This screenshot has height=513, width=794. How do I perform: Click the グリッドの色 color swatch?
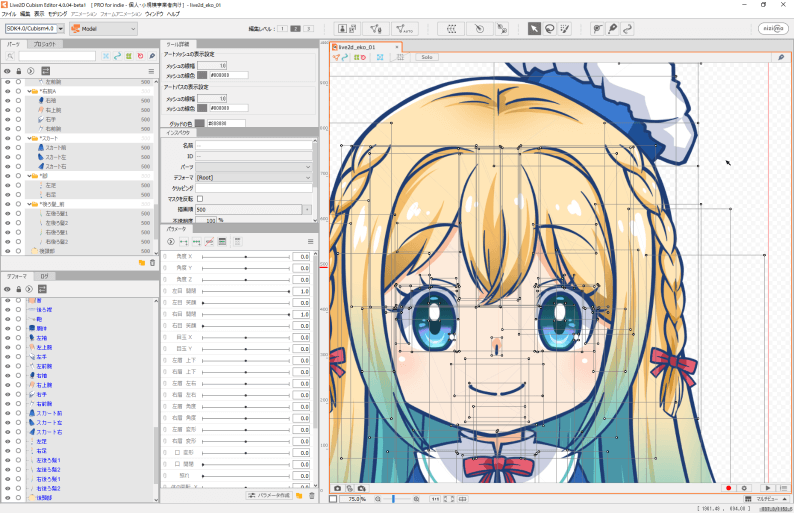[200, 124]
